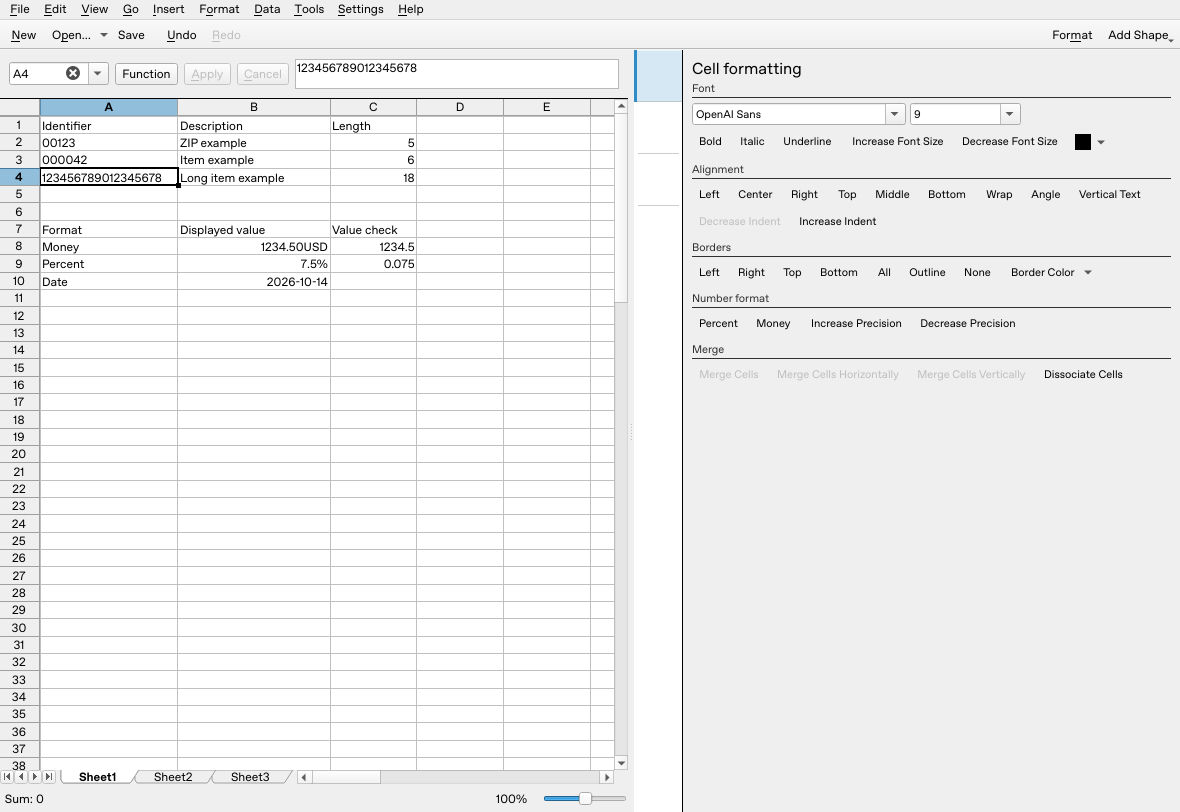Click the vertical scrollbar up arrow
This screenshot has height=812, width=1180.
click(x=622, y=107)
